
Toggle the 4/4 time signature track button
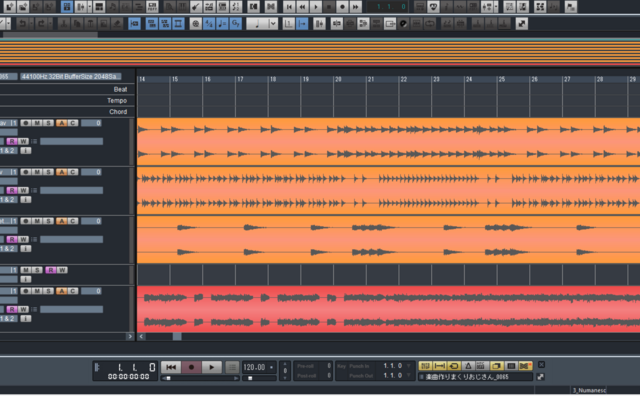point(209,24)
